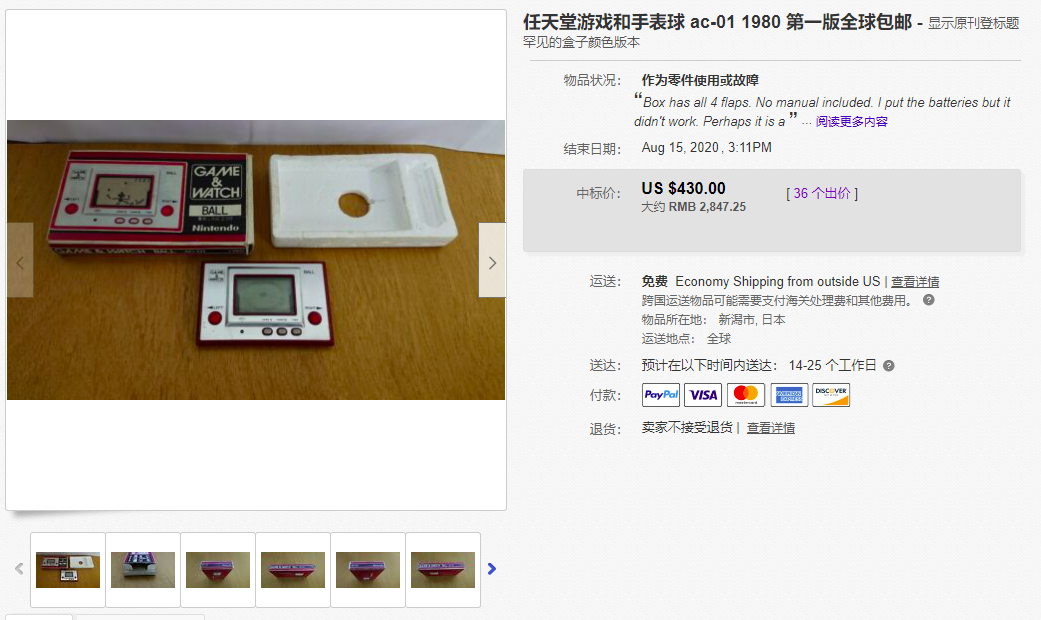Image resolution: width=1041 pixels, height=620 pixels.
Task: Select first thumbnail with box and console
Action: click(x=68, y=570)
